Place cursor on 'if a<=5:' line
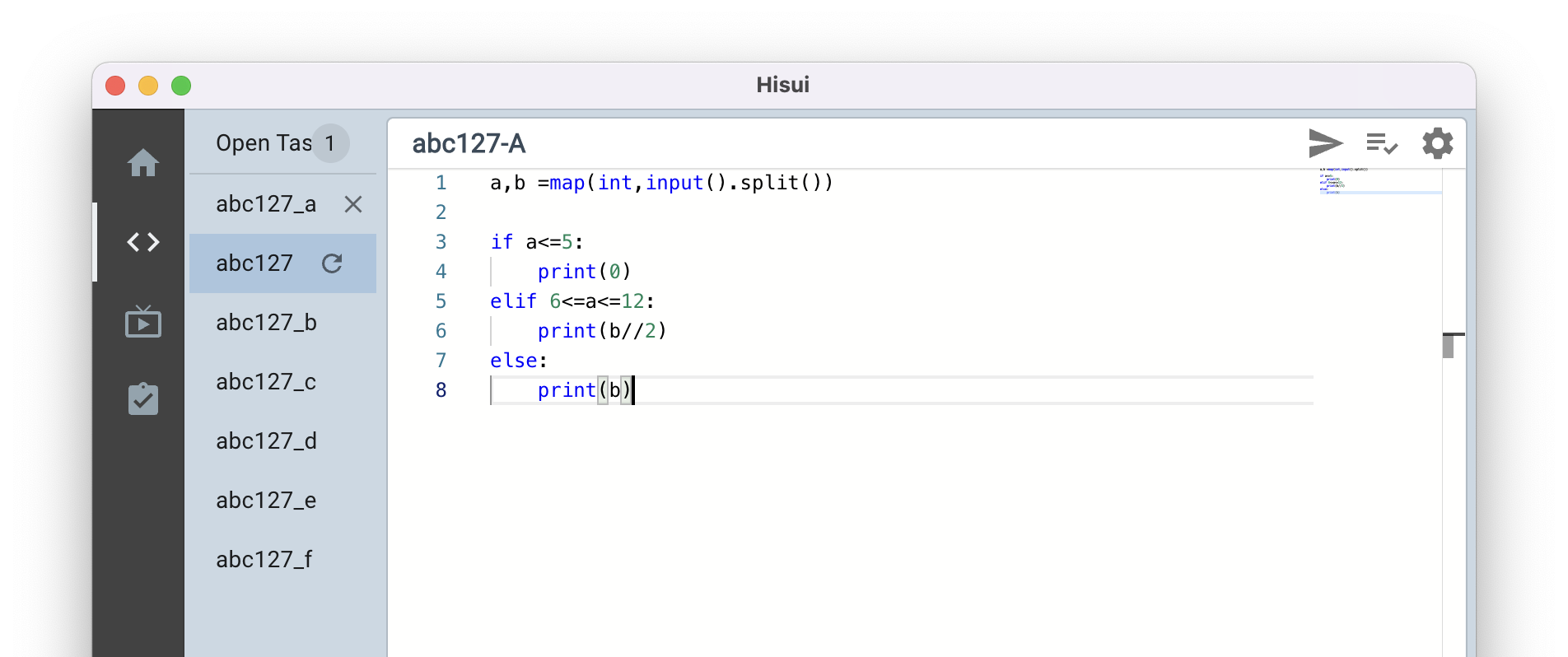Screen dimensions: 1568x657 537,242
